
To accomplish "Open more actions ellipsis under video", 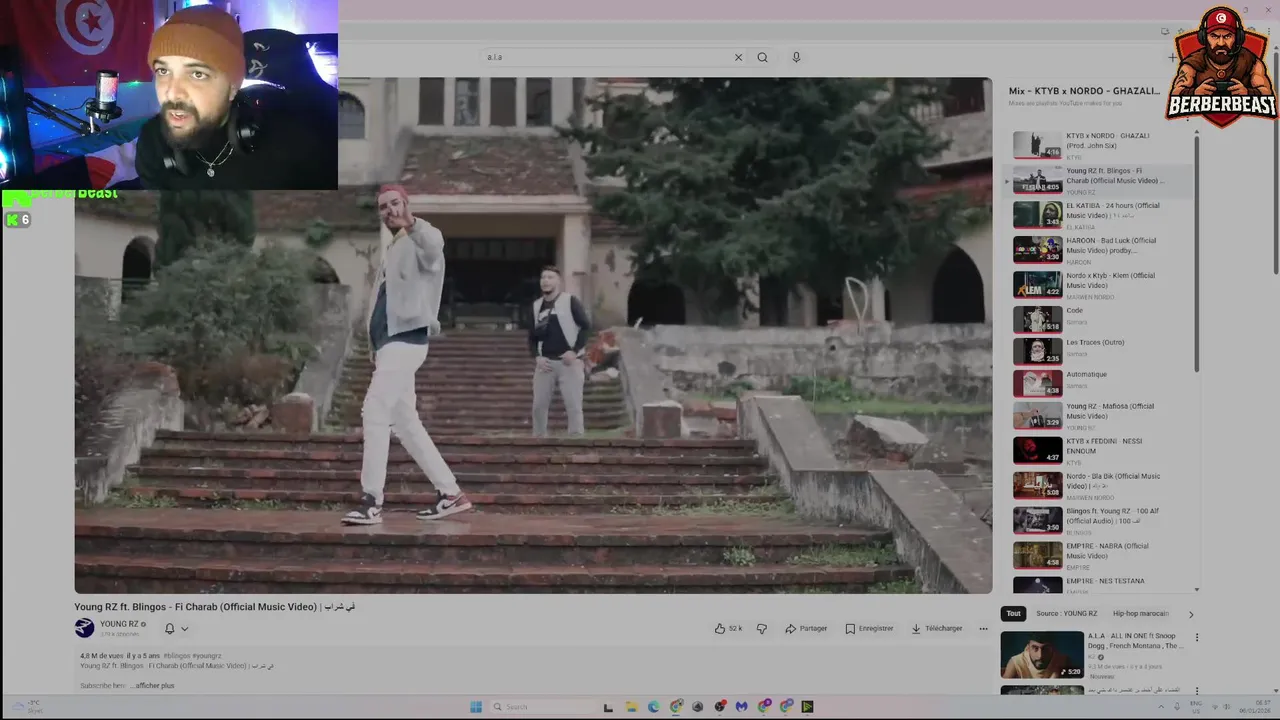I will click(983, 628).
